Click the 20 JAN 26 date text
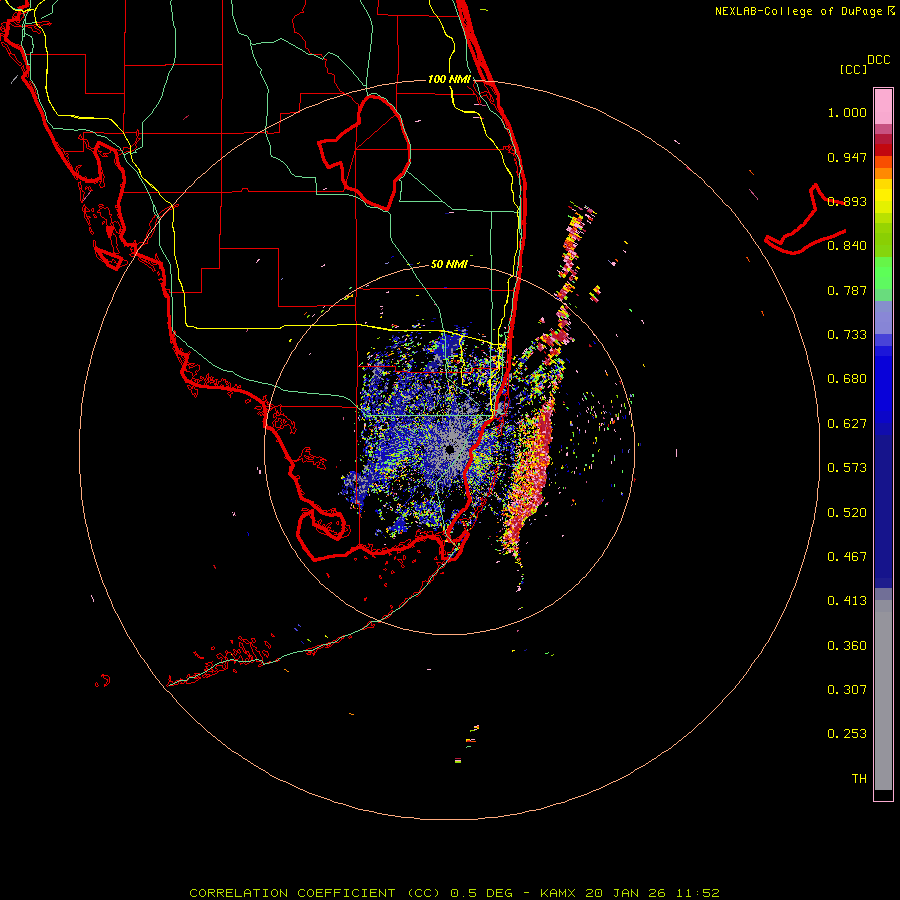 point(625,893)
